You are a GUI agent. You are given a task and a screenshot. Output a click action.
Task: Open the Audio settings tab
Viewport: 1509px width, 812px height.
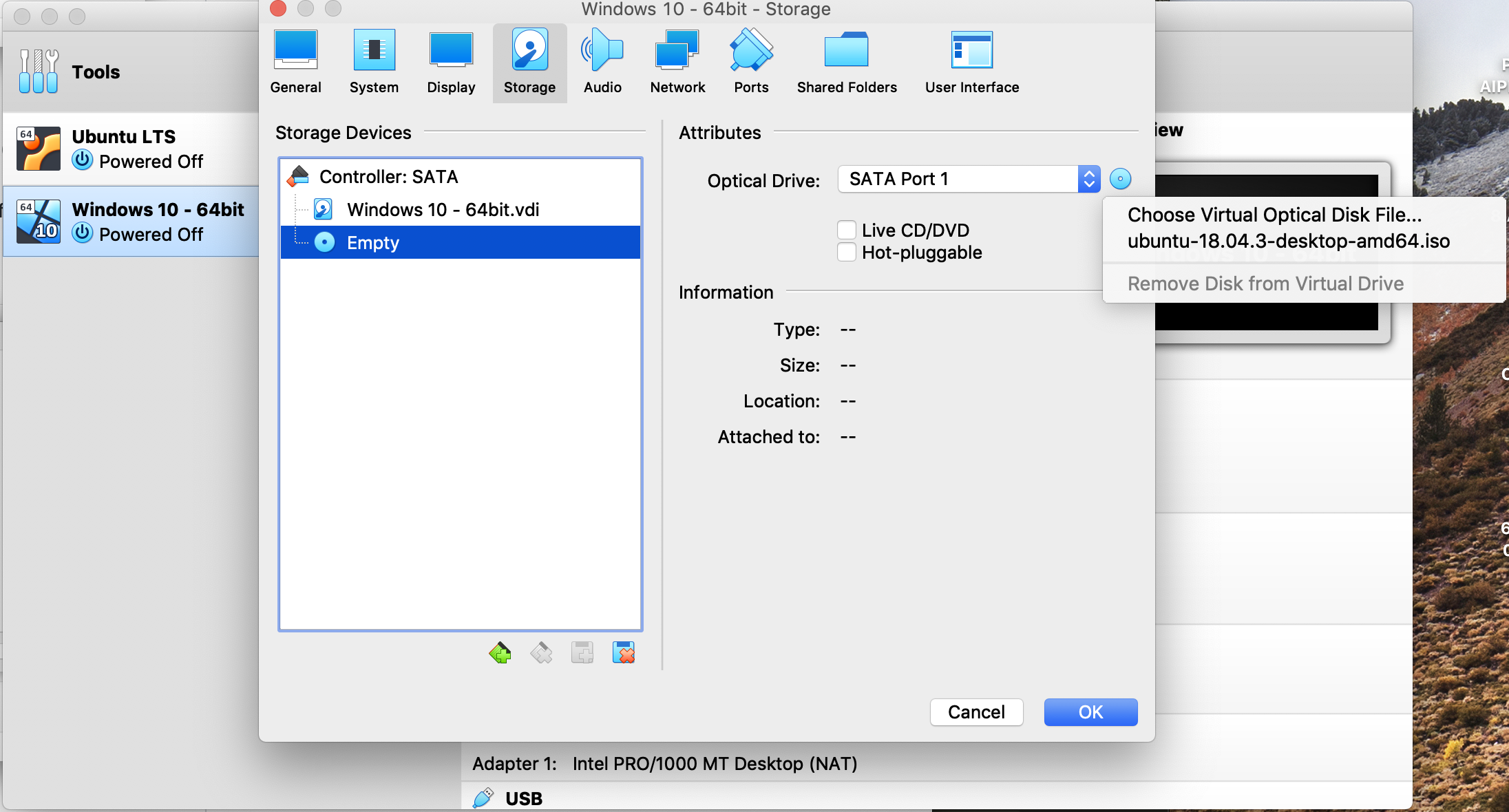(x=602, y=63)
